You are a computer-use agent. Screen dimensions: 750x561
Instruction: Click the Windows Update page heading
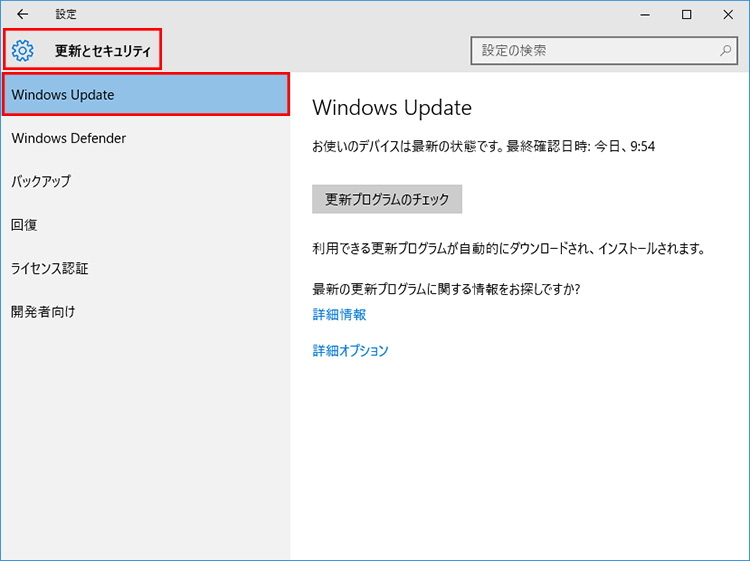(x=391, y=108)
